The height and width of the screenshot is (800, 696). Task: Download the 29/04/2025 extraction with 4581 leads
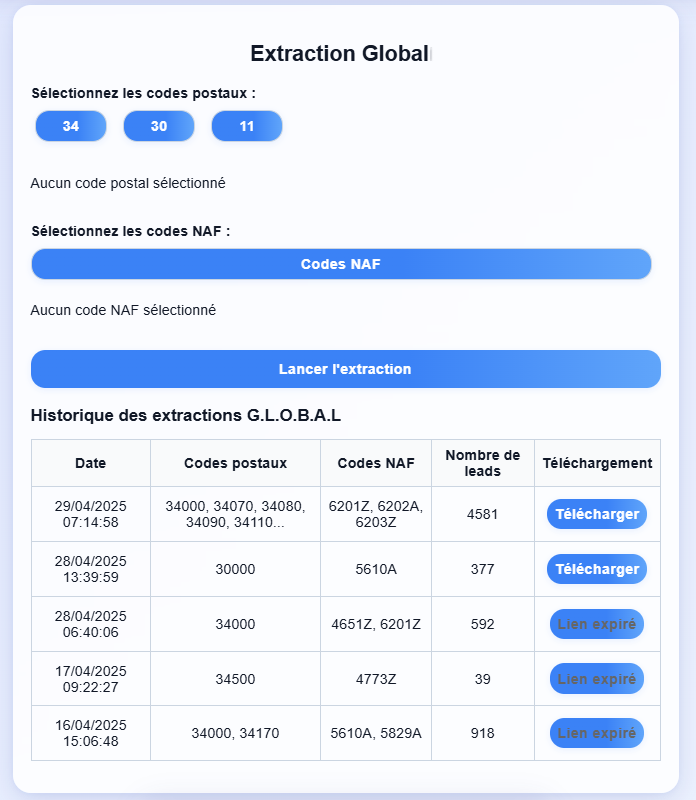coord(597,514)
